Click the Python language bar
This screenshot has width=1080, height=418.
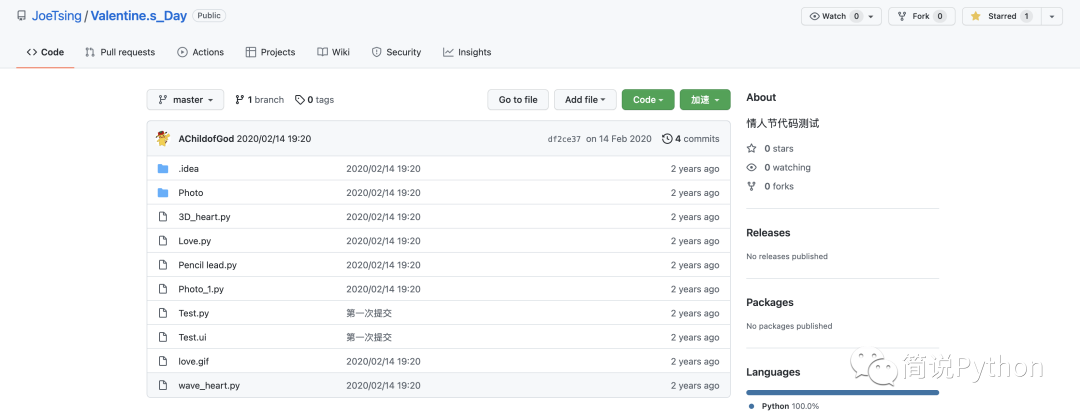click(842, 393)
